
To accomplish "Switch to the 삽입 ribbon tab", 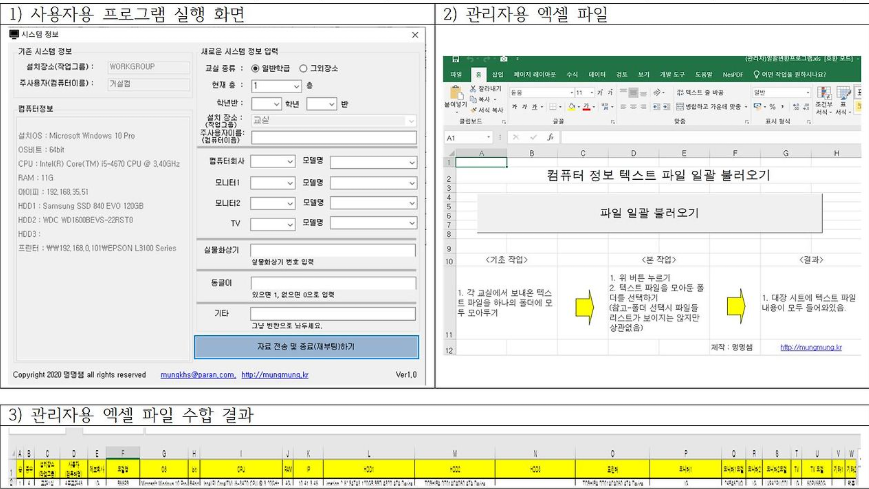I will tap(497, 74).
